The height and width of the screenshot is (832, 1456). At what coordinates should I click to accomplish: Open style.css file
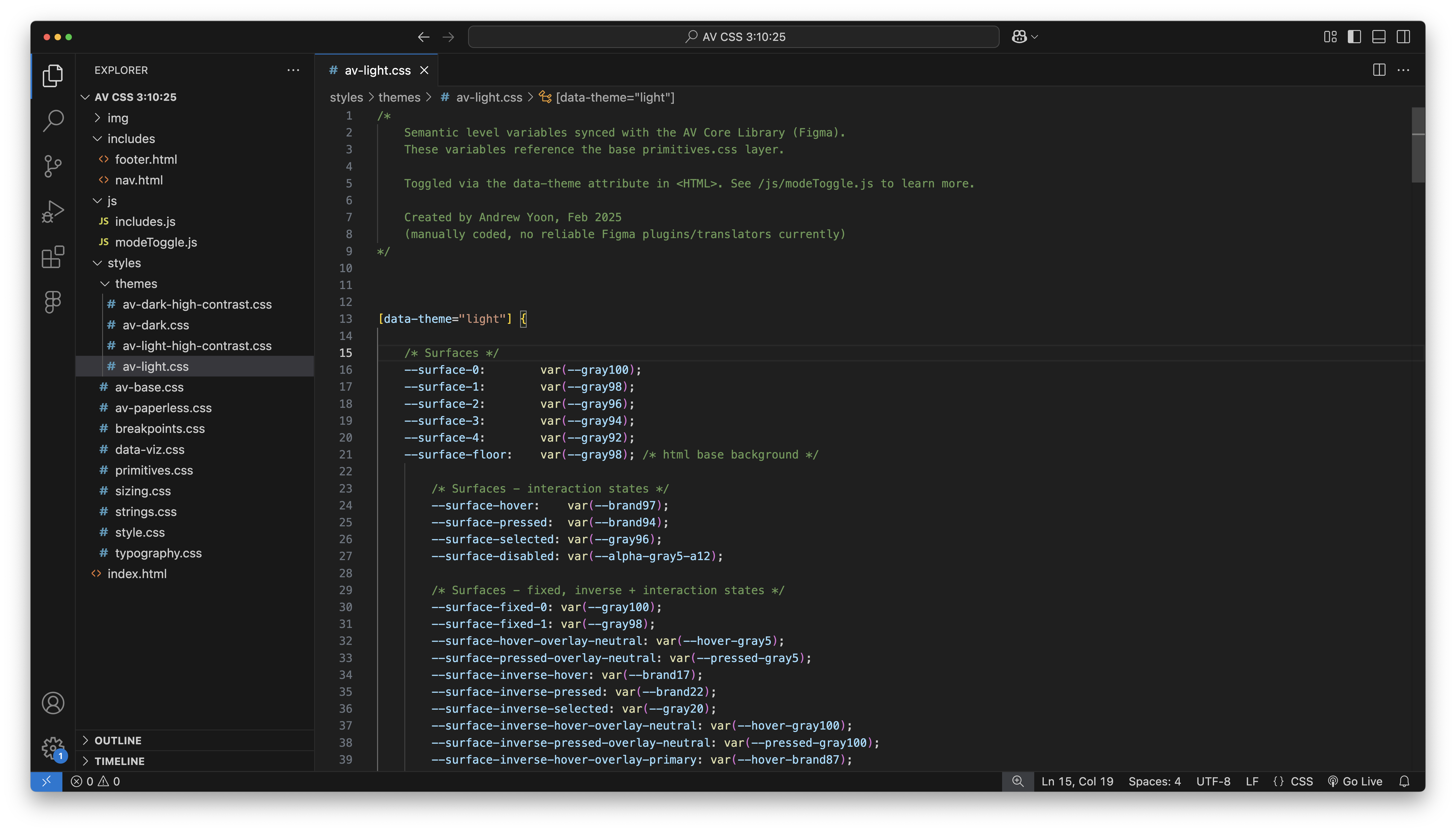pos(194,532)
